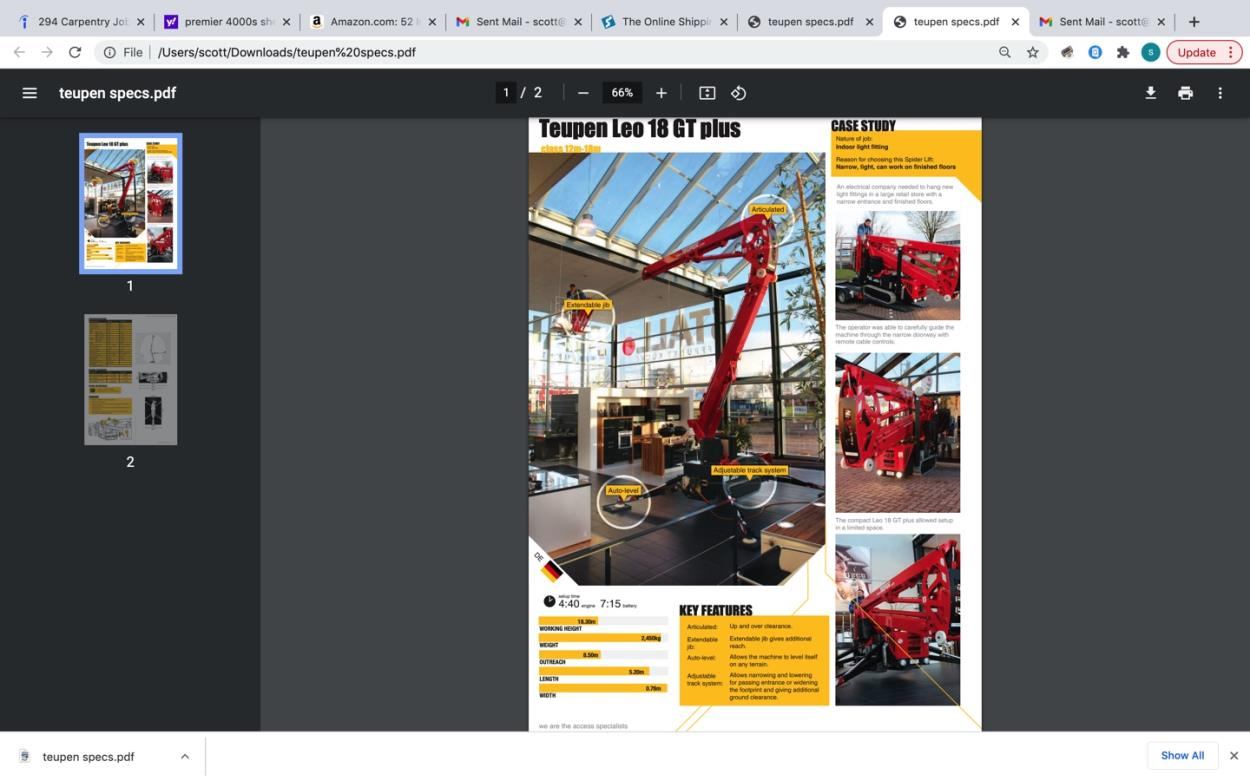Open the Chrome profile avatar S
The image size is (1250, 781).
click(x=1151, y=52)
